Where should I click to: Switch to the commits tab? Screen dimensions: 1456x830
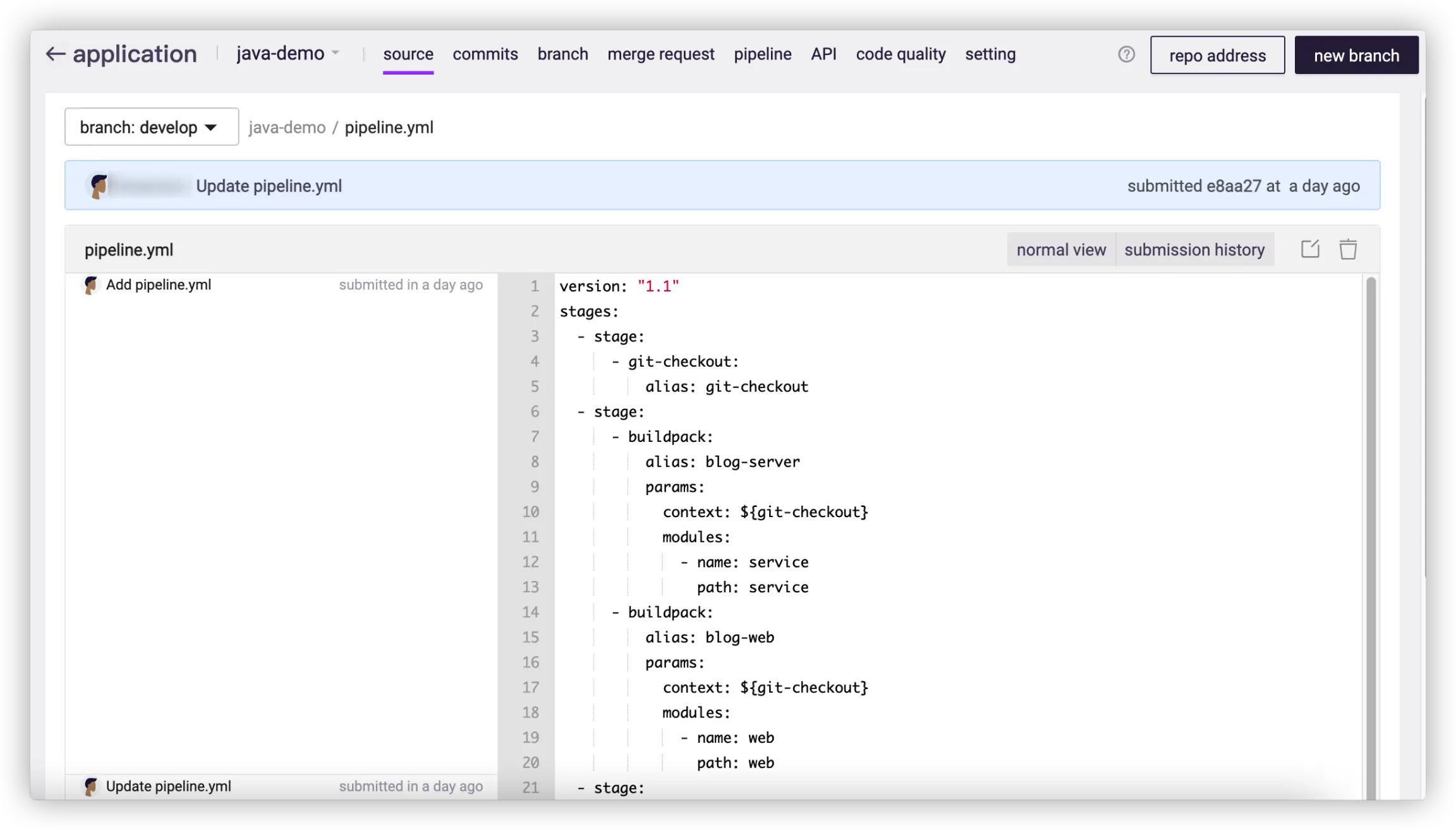(485, 54)
